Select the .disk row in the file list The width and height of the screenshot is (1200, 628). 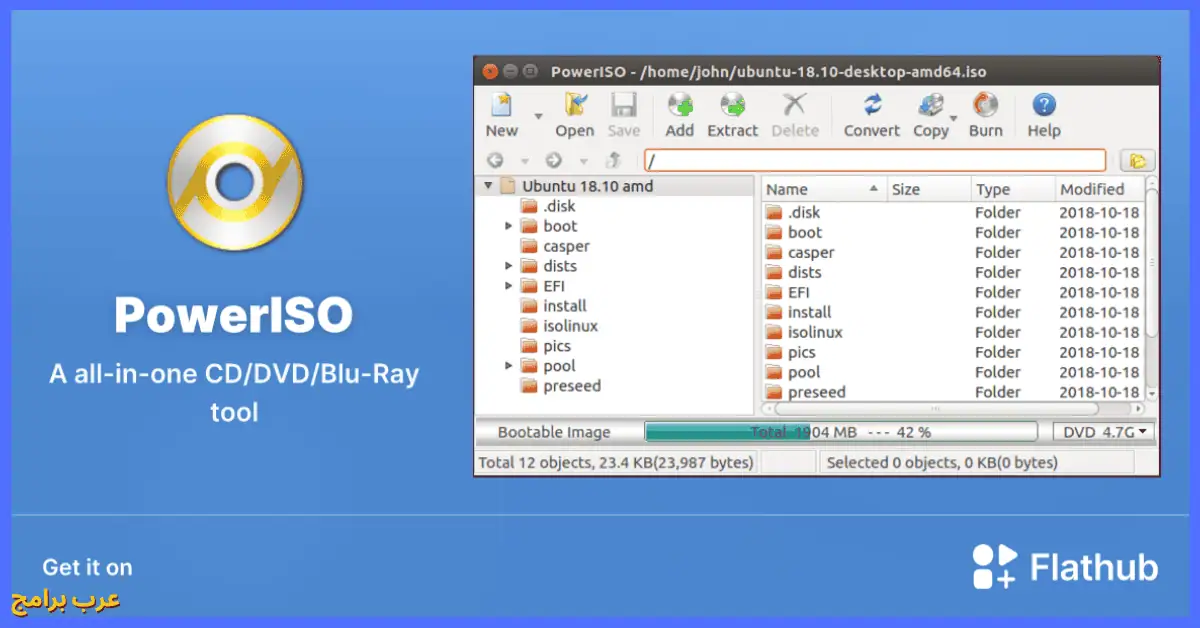click(x=952, y=212)
